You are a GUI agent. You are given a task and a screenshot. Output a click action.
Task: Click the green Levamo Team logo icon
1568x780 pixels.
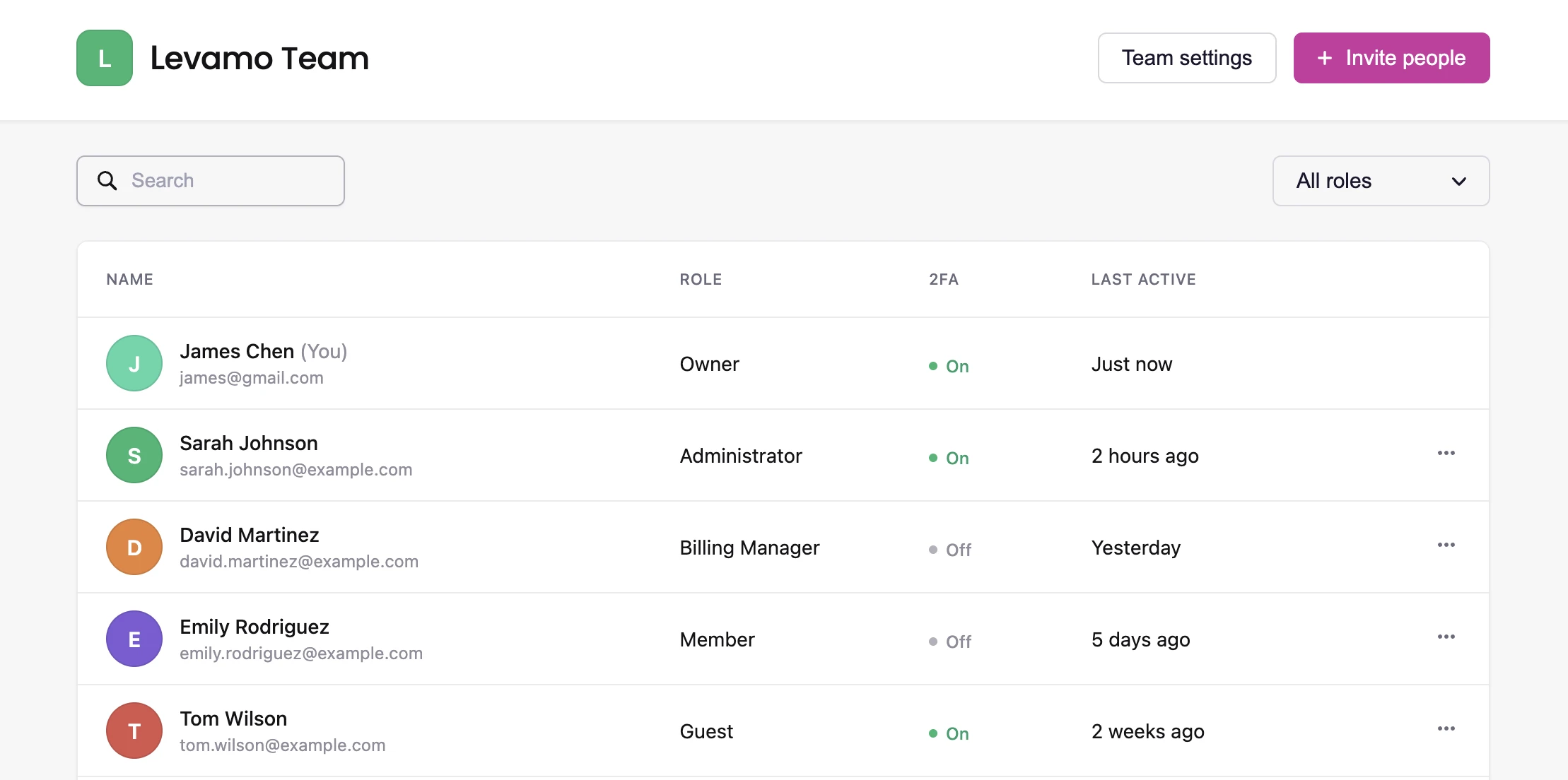tap(105, 58)
